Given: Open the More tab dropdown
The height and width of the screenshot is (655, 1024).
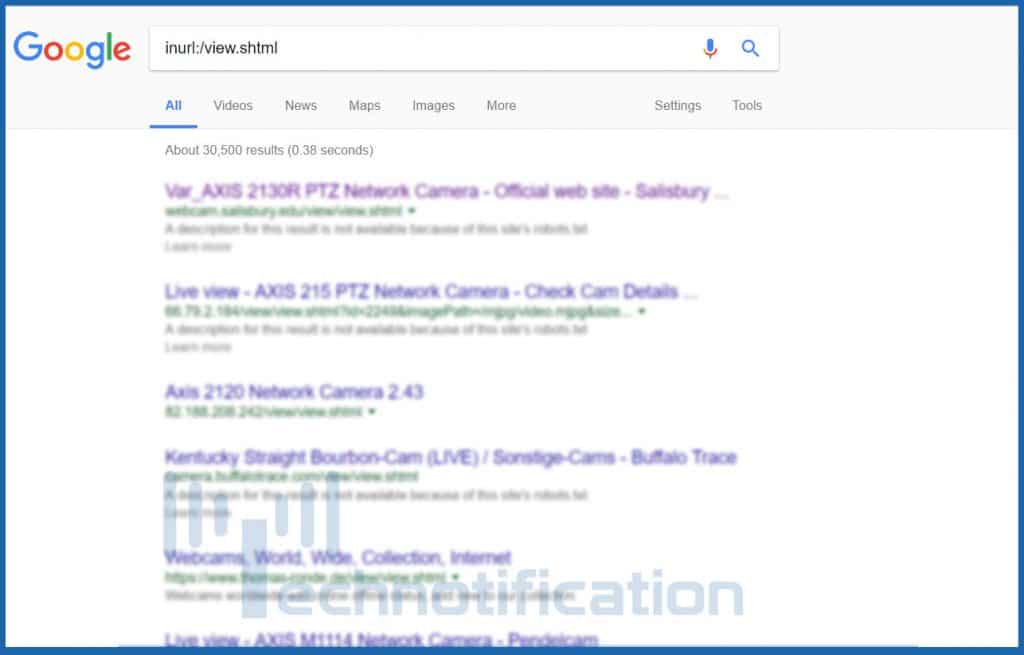Looking at the screenshot, I should pyautogui.click(x=501, y=105).
